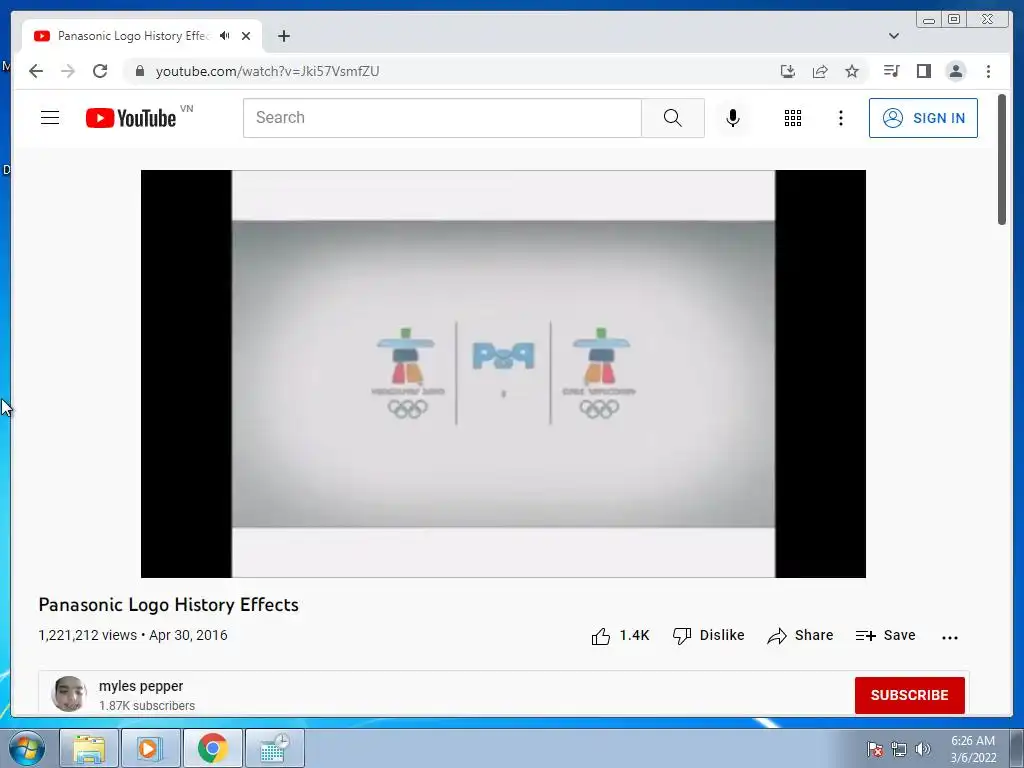Click the video title text
The image size is (1024, 768).
click(x=168, y=605)
